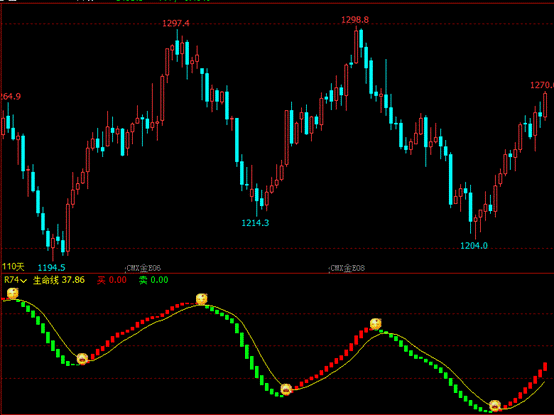Click the first laughing-face buy signal icon
This screenshot has height=415, width=554.
82,359
